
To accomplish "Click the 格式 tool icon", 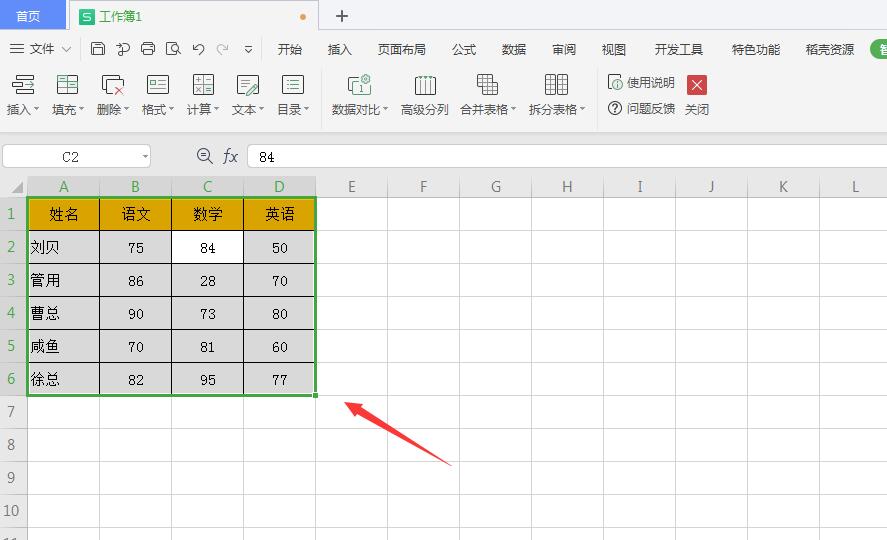I will point(158,85).
